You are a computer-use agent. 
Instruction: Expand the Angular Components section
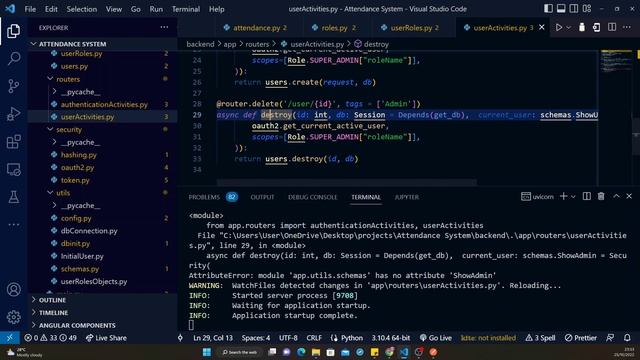[77, 325]
